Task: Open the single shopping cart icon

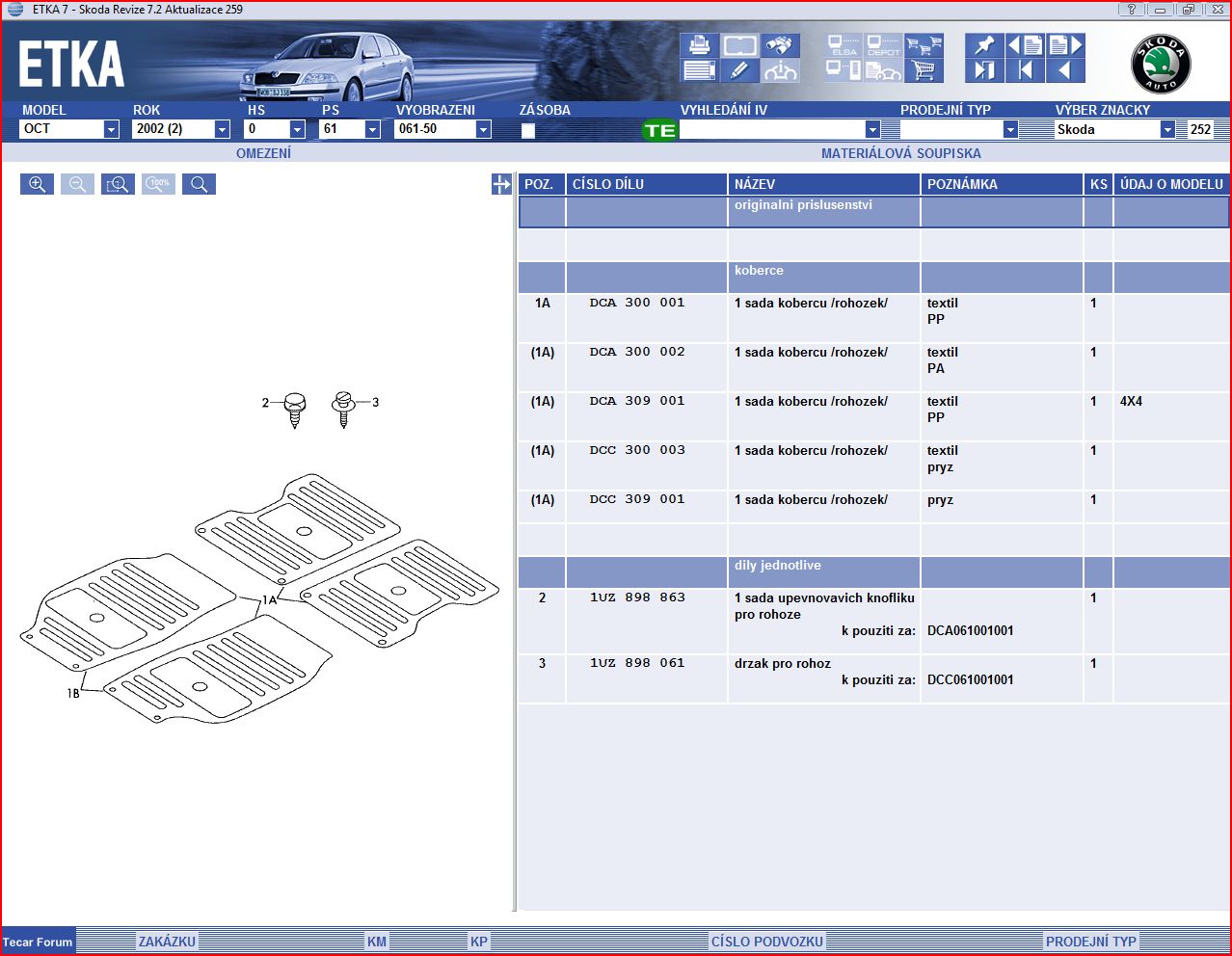Action: pos(924,70)
